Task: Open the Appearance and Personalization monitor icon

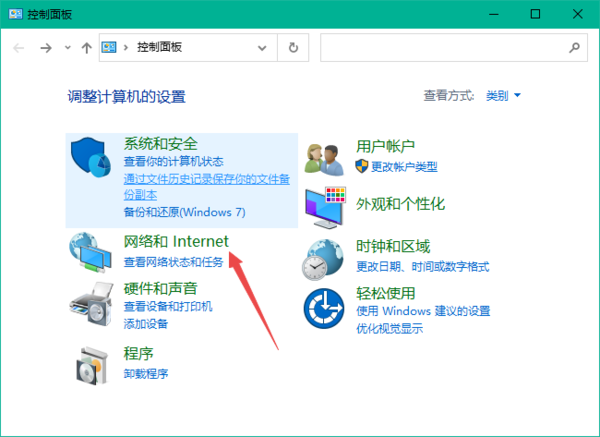Action: pyautogui.click(x=326, y=207)
